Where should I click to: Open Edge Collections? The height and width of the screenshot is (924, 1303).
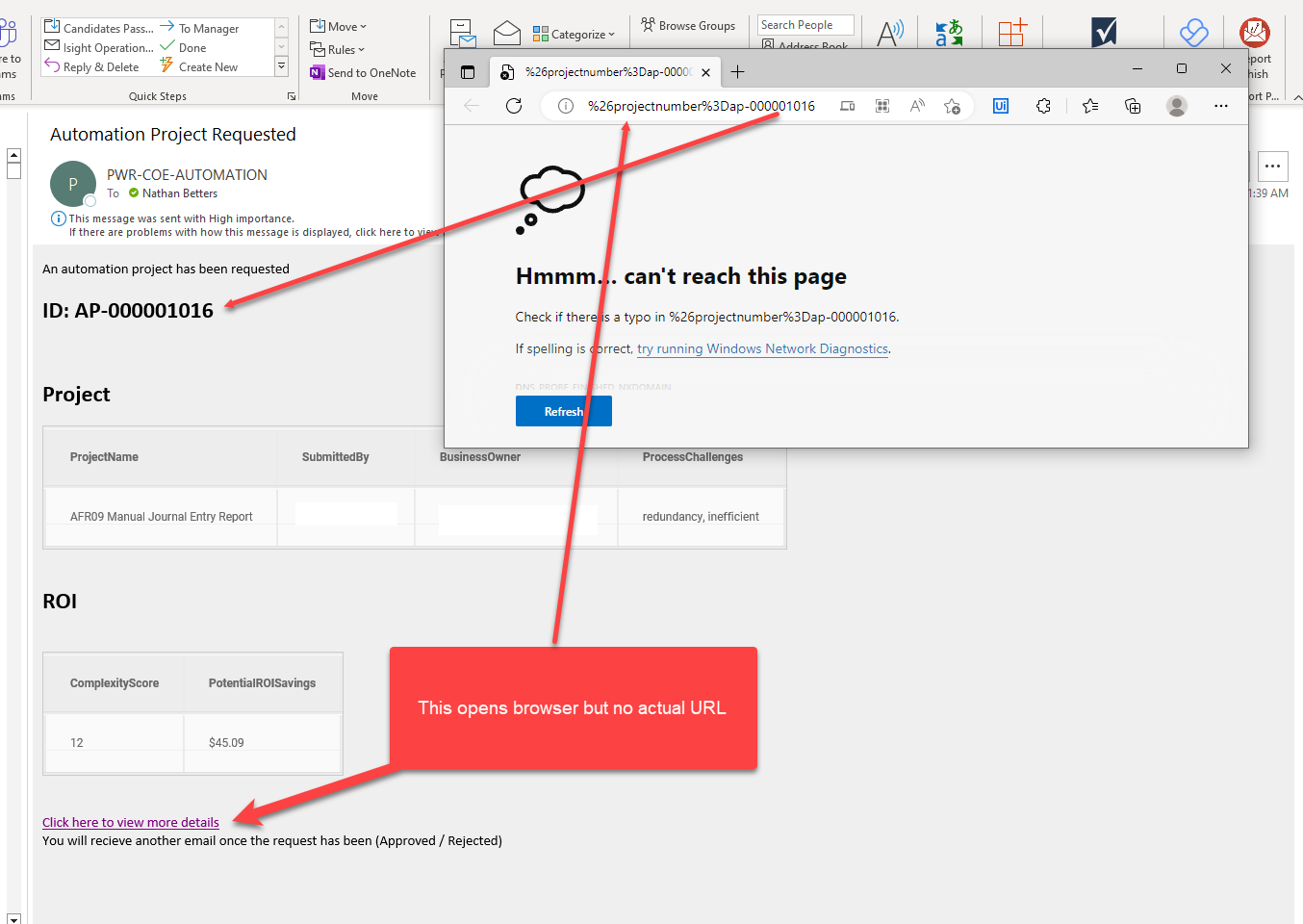tap(1133, 106)
